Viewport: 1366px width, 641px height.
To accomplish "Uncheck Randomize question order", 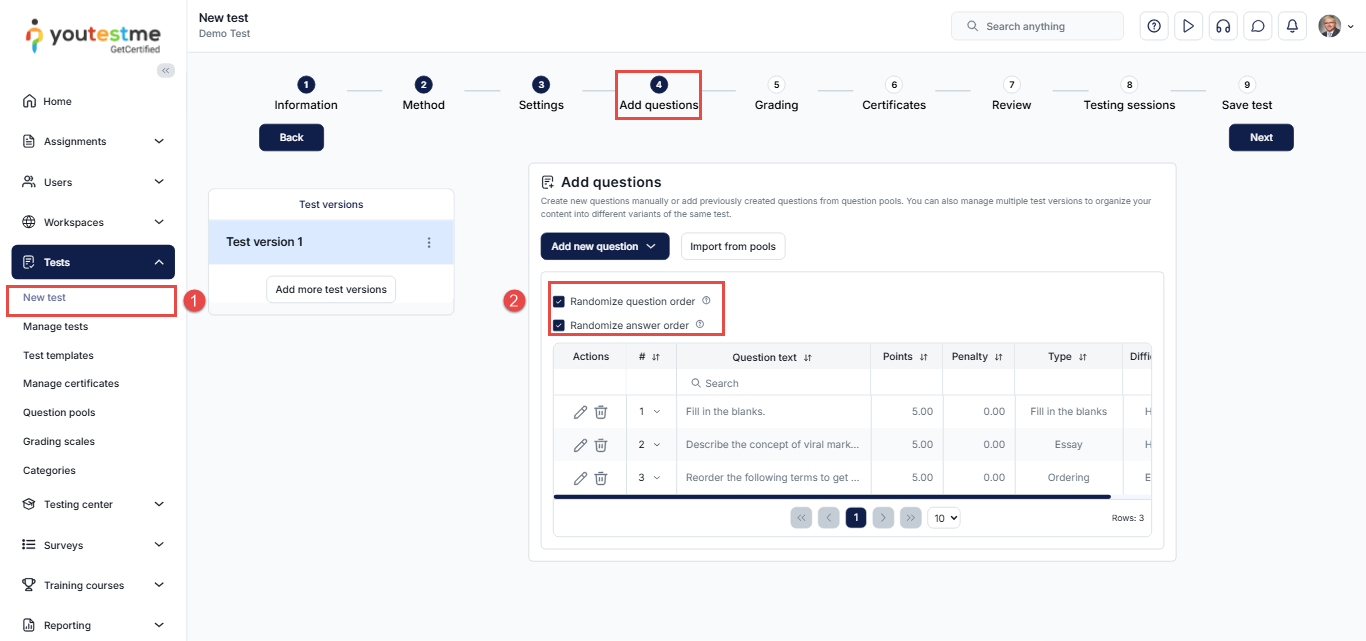I will coord(559,301).
